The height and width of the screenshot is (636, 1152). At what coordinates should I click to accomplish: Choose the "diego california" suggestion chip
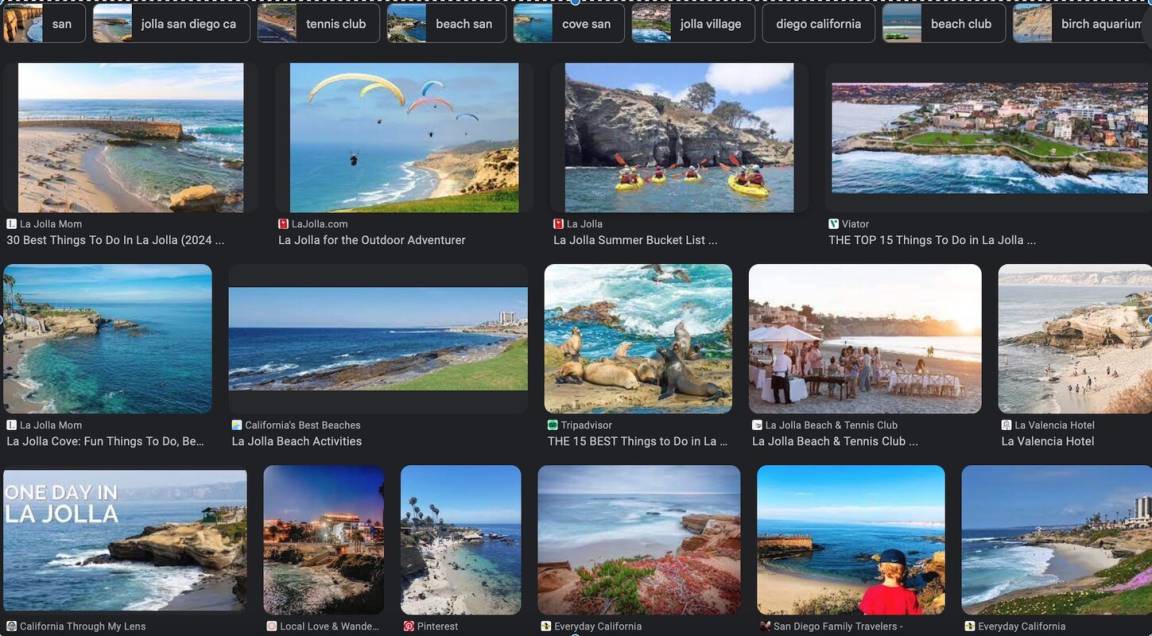(818, 24)
